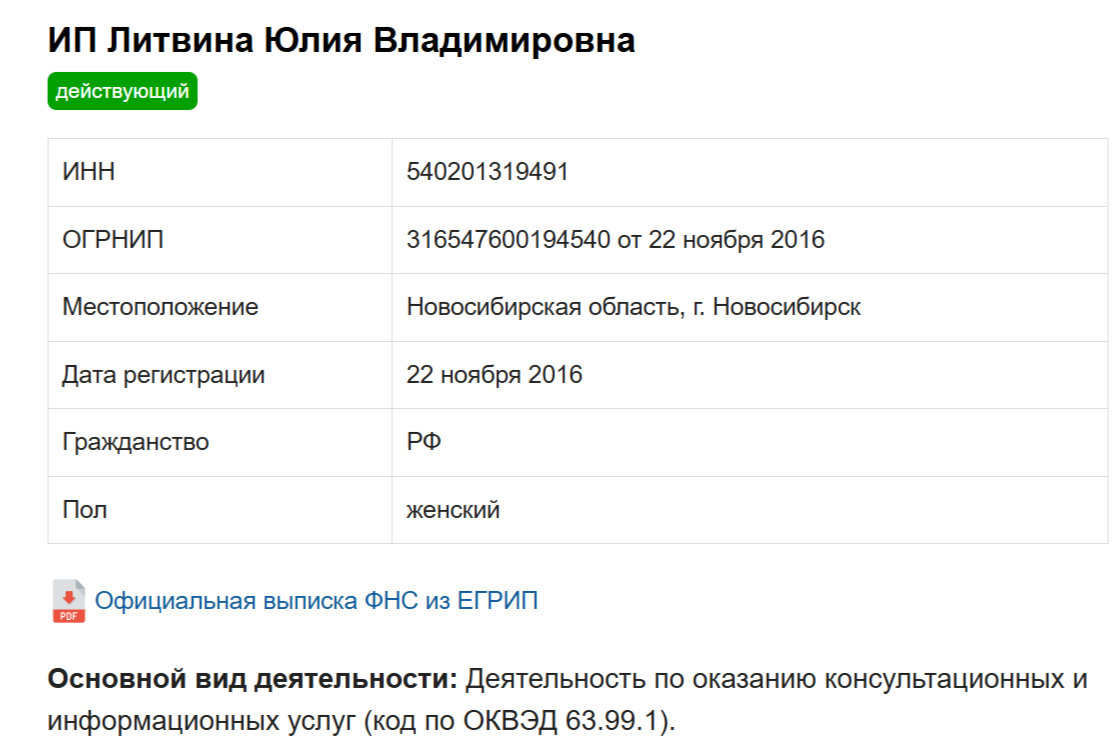Select the registration date in the Дата регистрации row
Viewport: 1120px width, 754px height.
pos(494,375)
